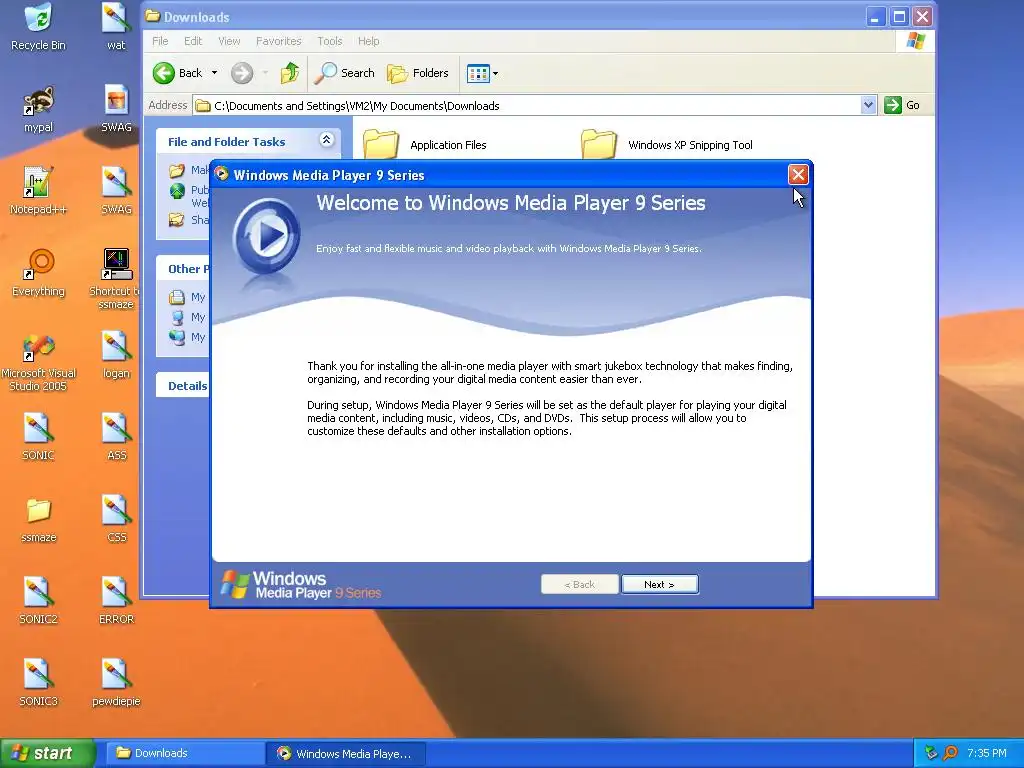Click the green Back arrow in Downloads
The image size is (1024, 768).
tap(164, 73)
